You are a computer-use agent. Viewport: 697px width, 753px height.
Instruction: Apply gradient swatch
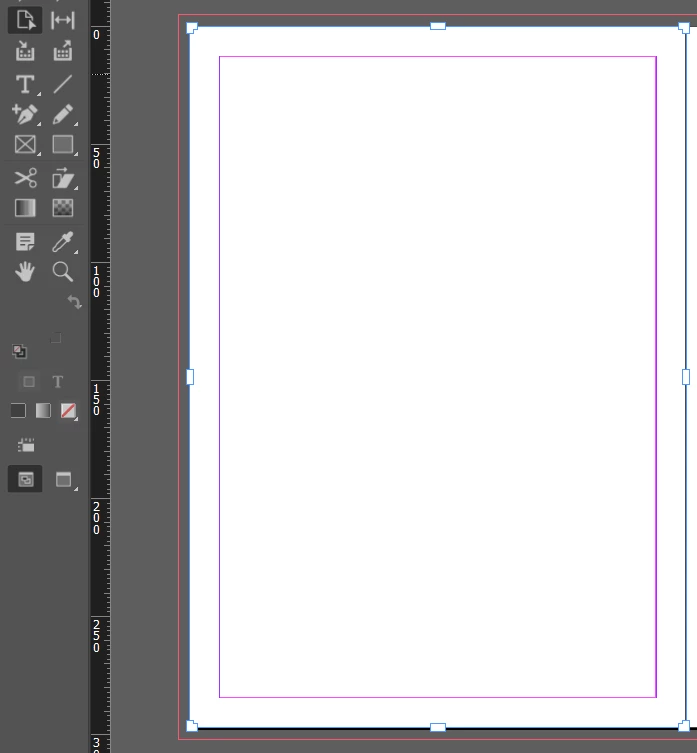43,411
